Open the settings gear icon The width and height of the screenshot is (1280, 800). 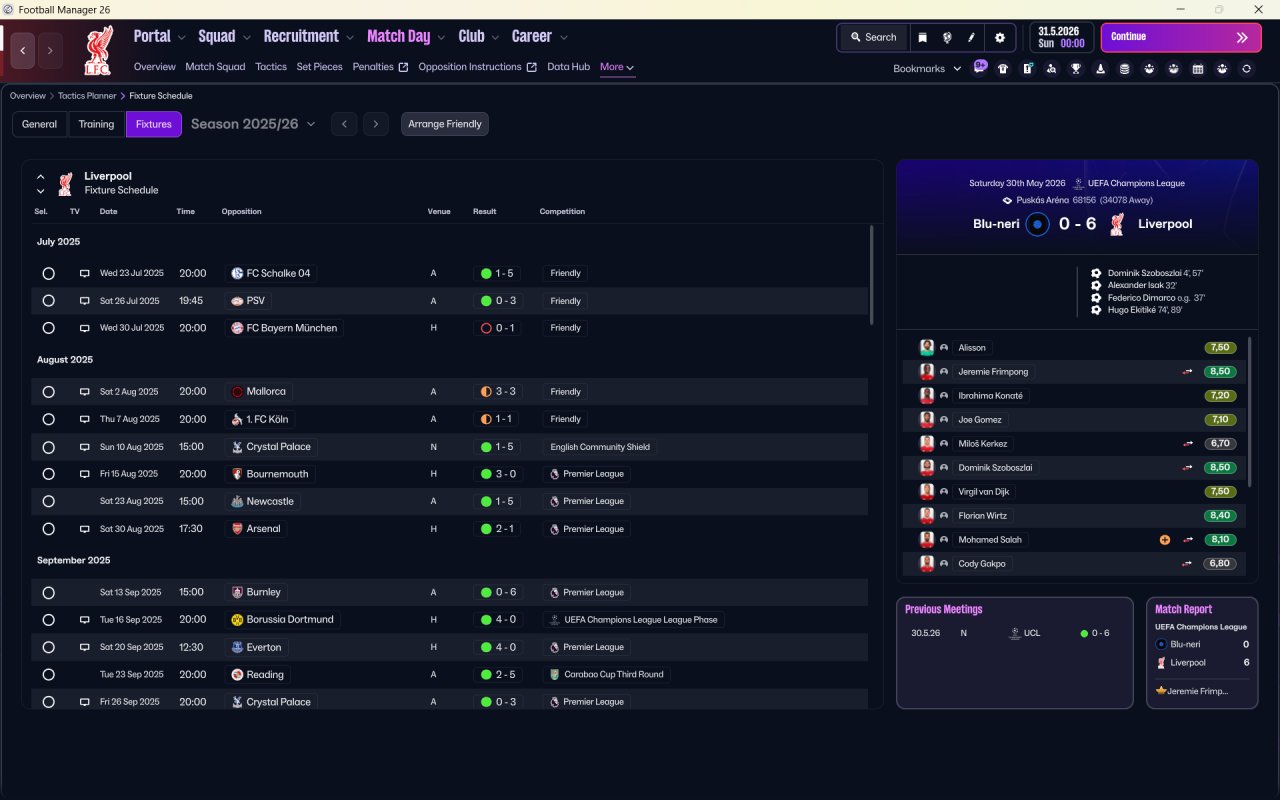tap(1000, 37)
